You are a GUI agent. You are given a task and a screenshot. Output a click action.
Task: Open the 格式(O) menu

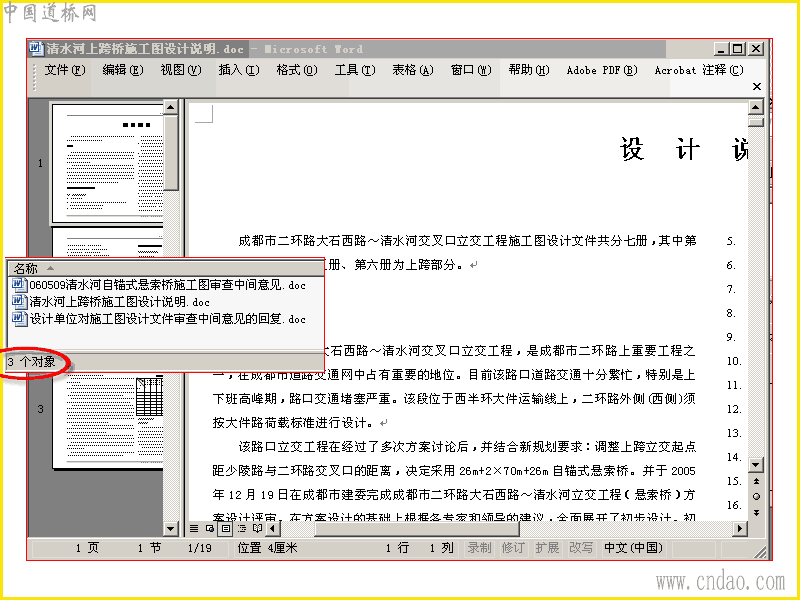pyautogui.click(x=296, y=70)
